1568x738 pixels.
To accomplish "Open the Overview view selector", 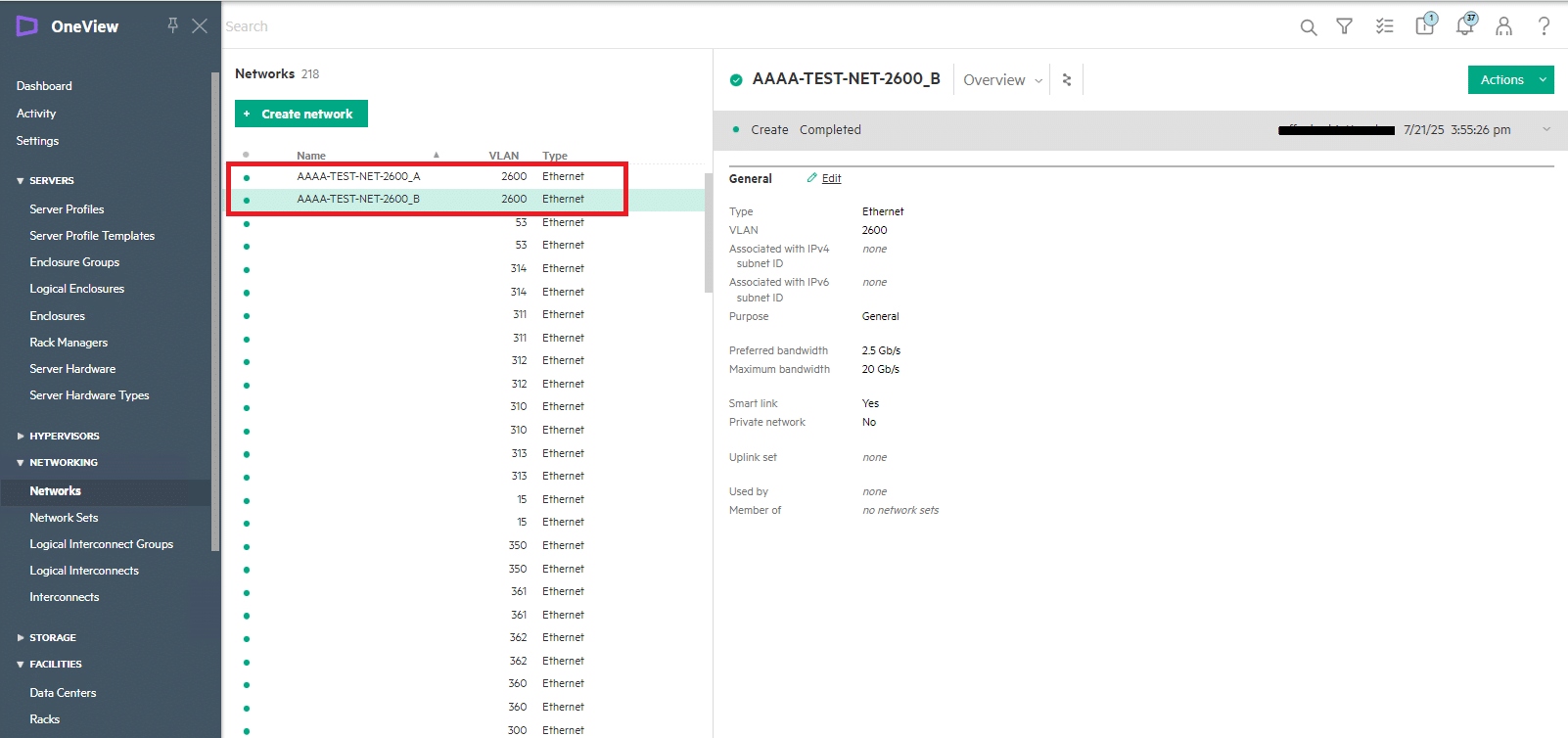I will coord(1002,80).
